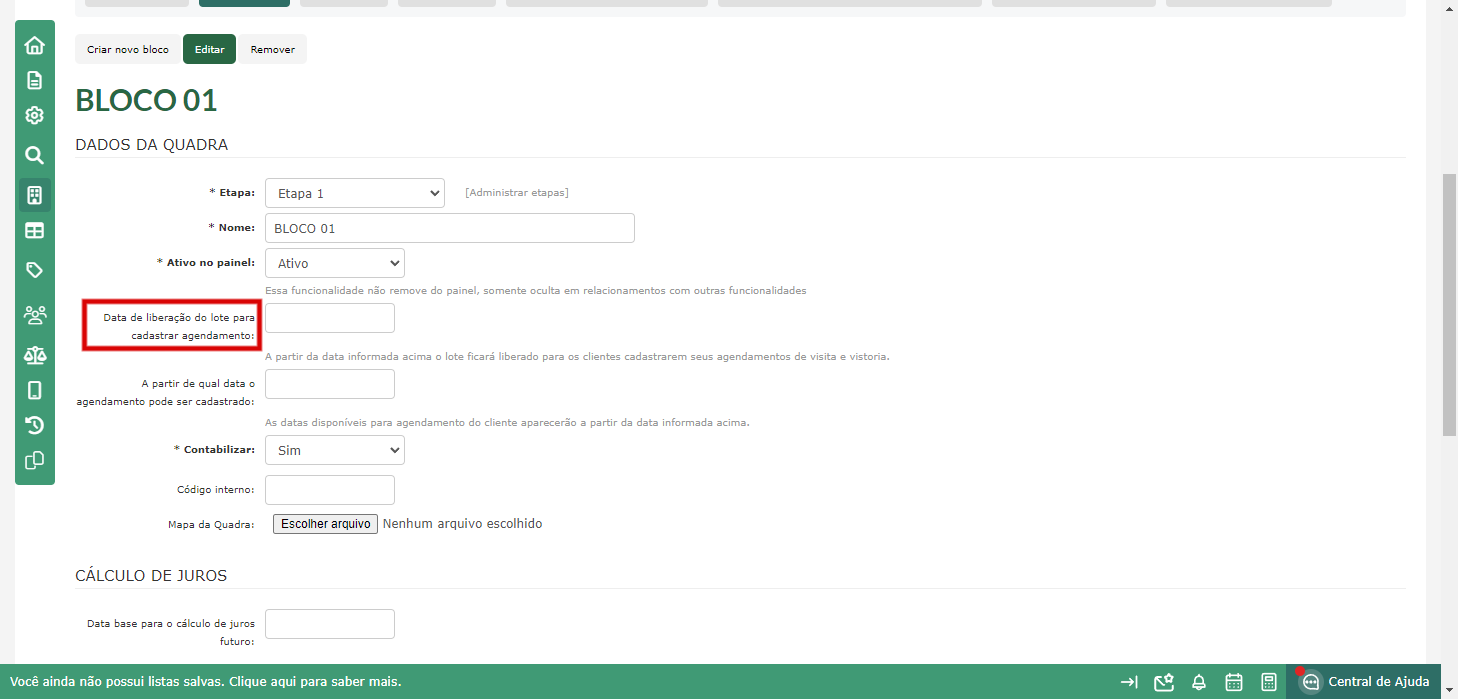
Task: Click the scrollbar down arrow
Action: click(1449, 690)
